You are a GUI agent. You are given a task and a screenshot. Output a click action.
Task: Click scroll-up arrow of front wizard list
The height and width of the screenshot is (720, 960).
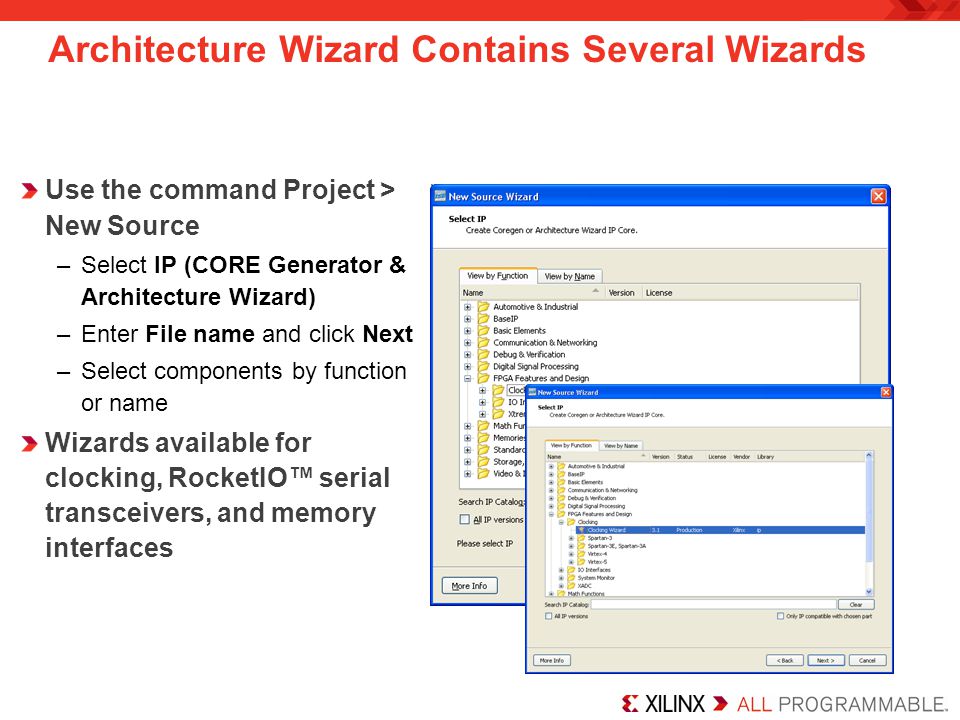click(869, 456)
